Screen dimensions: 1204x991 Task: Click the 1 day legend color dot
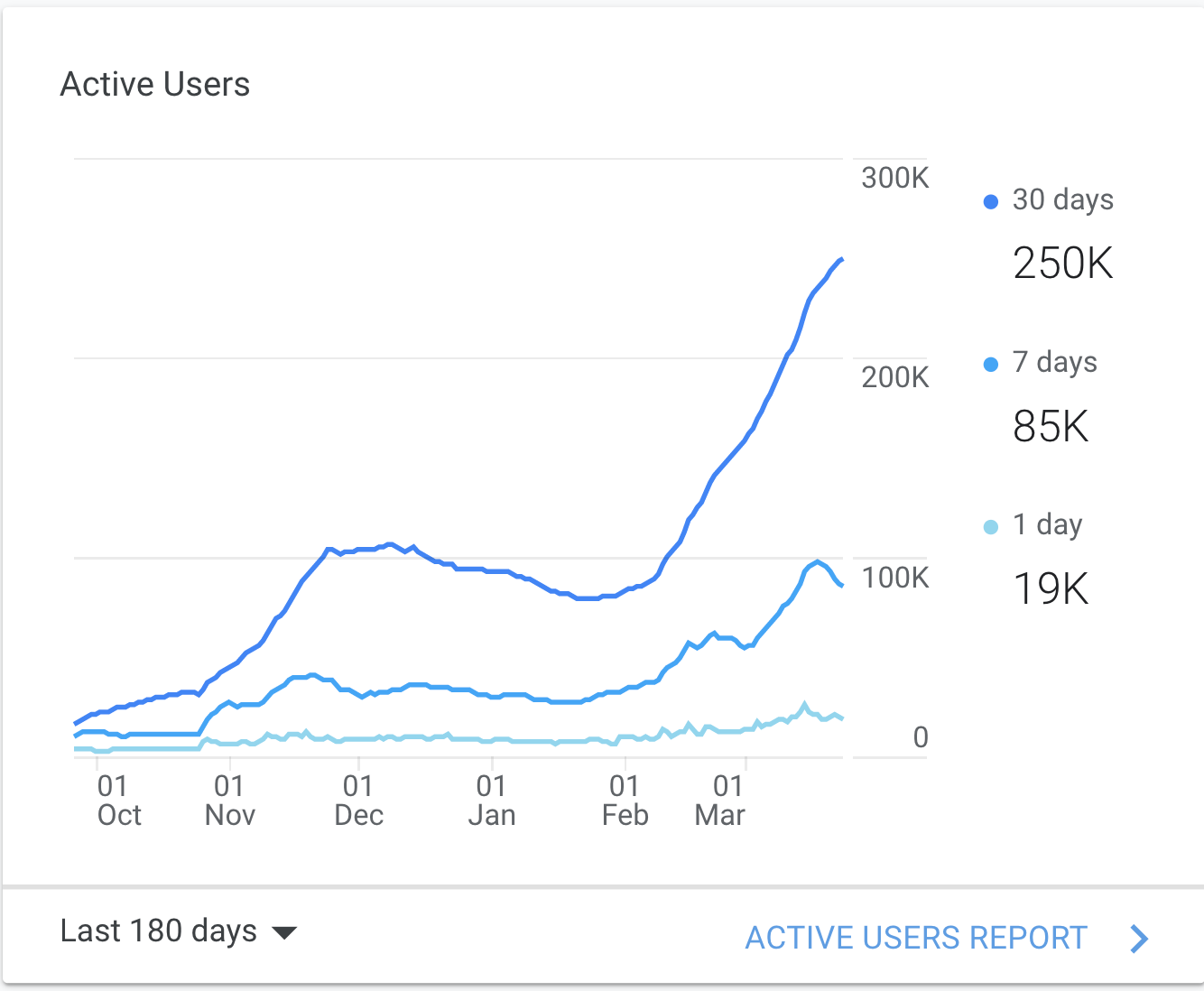point(991,526)
